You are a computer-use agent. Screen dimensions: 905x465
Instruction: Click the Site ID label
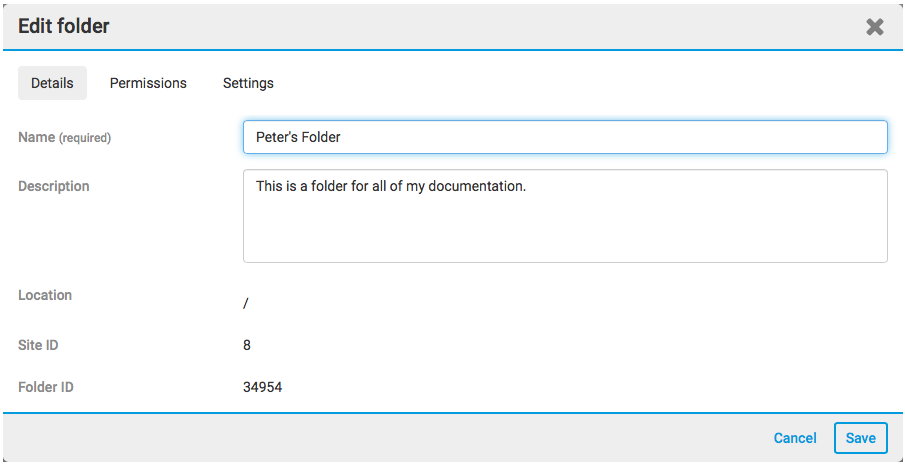38,345
